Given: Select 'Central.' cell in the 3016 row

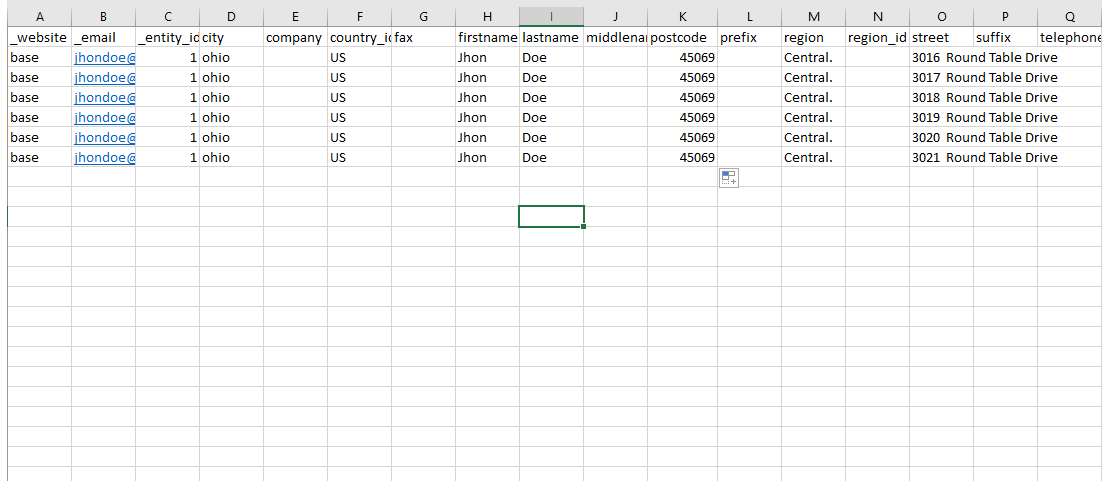Looking at the screenshot, I should point(813,58).
